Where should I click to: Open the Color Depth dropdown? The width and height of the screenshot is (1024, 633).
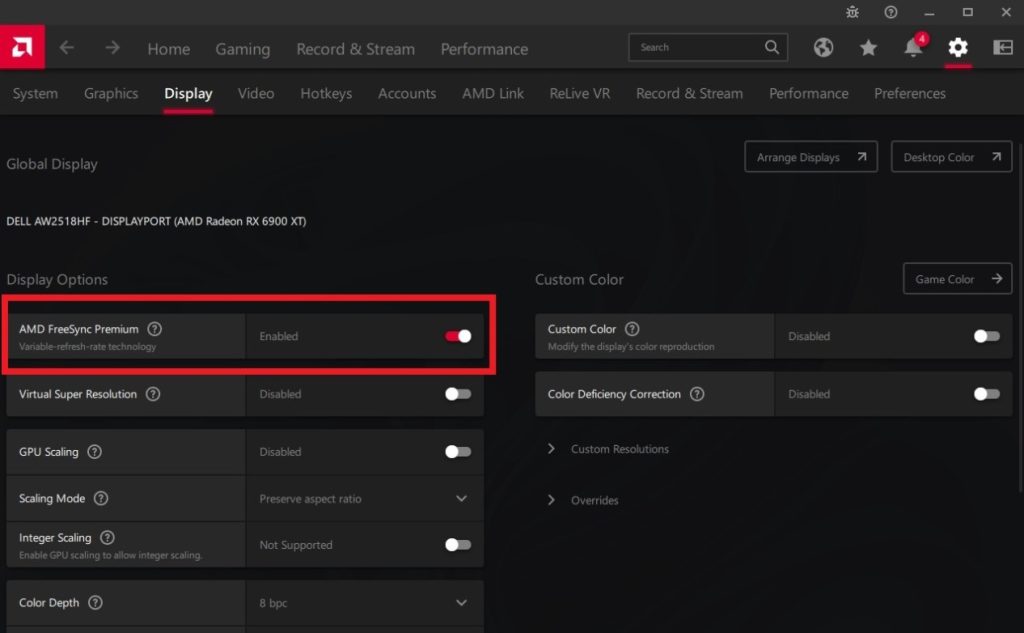coord(461,603)
